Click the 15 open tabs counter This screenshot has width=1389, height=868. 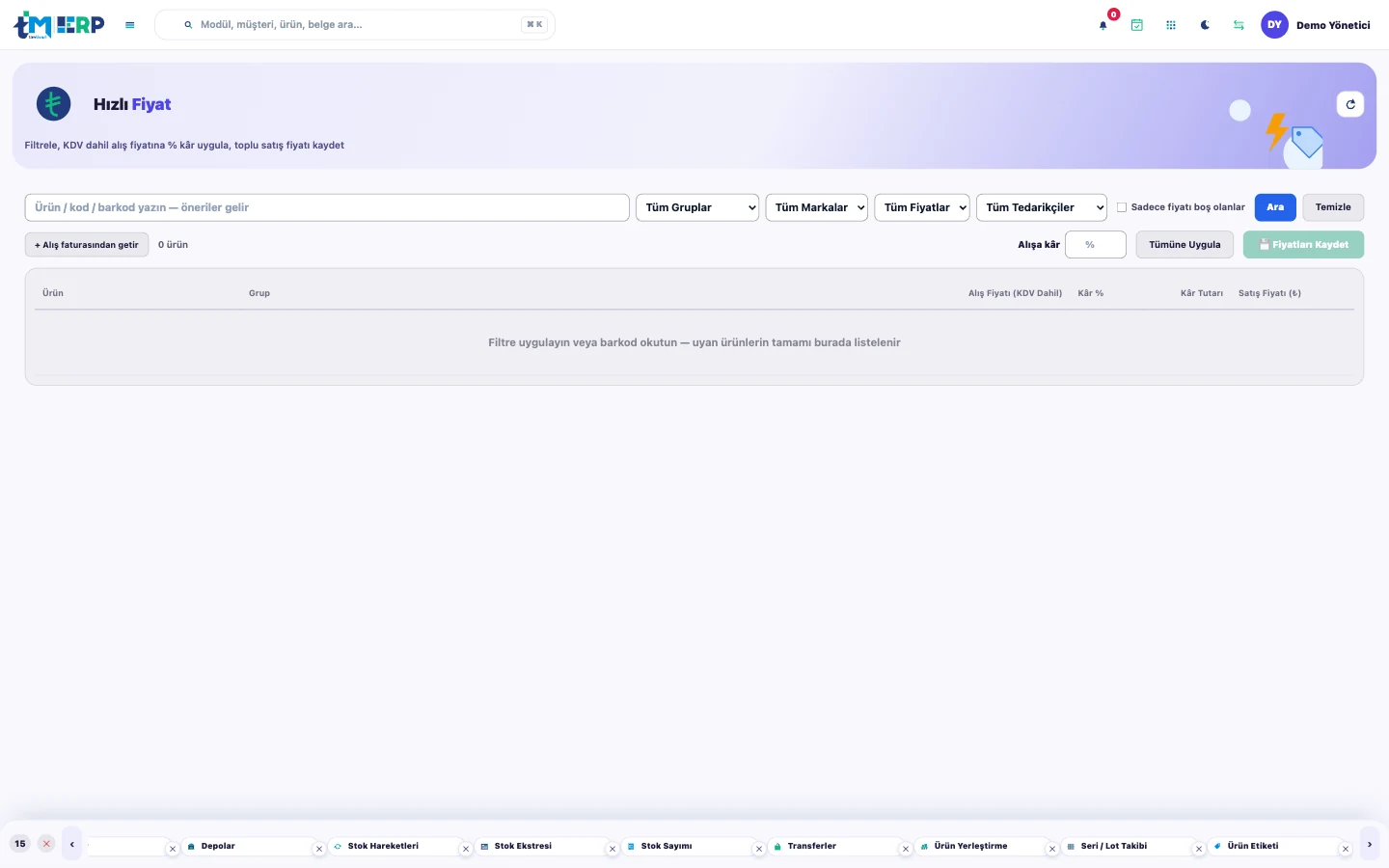[20, 844]
